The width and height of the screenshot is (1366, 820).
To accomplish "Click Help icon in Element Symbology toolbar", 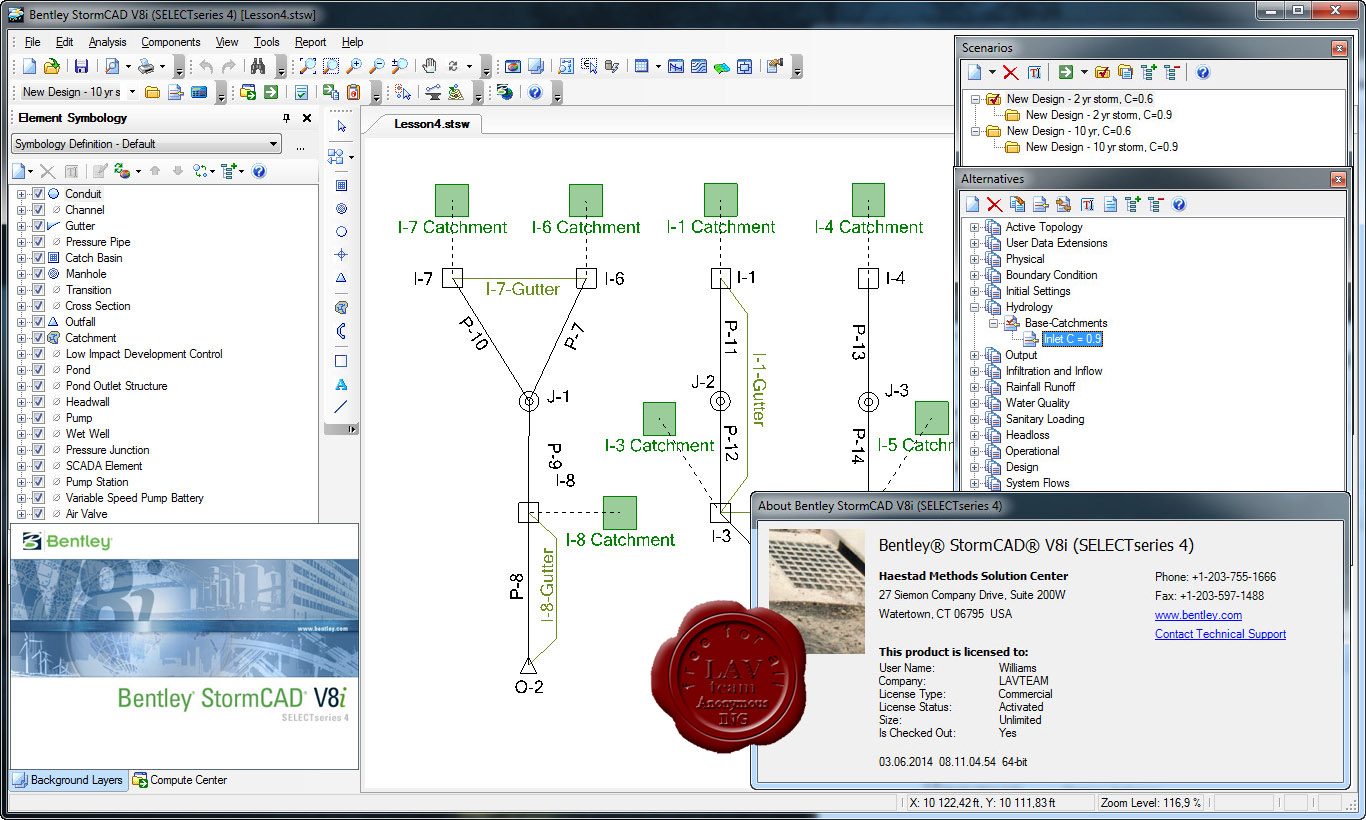I will (x=259, y=172).
